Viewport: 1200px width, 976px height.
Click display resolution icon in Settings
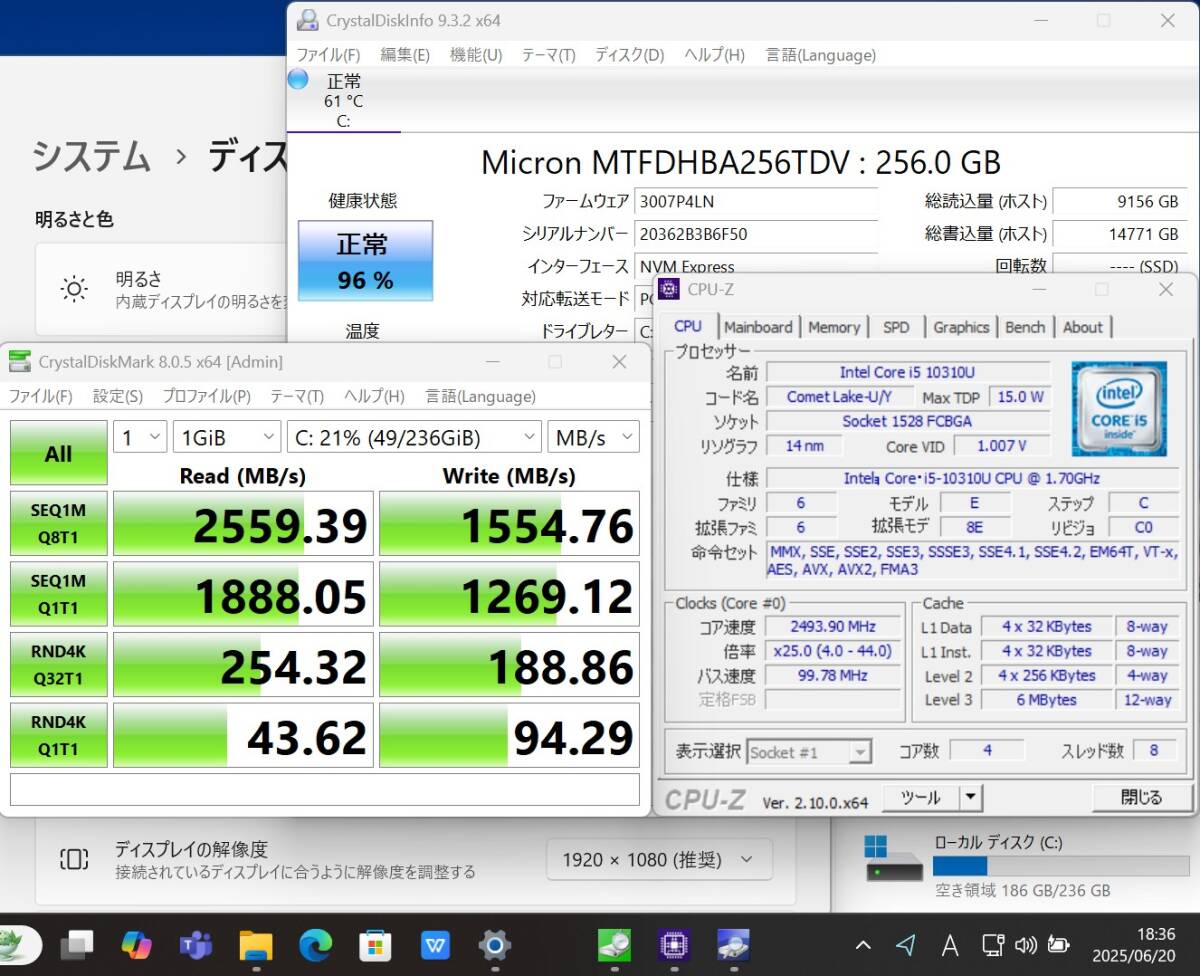pos(74,858)
